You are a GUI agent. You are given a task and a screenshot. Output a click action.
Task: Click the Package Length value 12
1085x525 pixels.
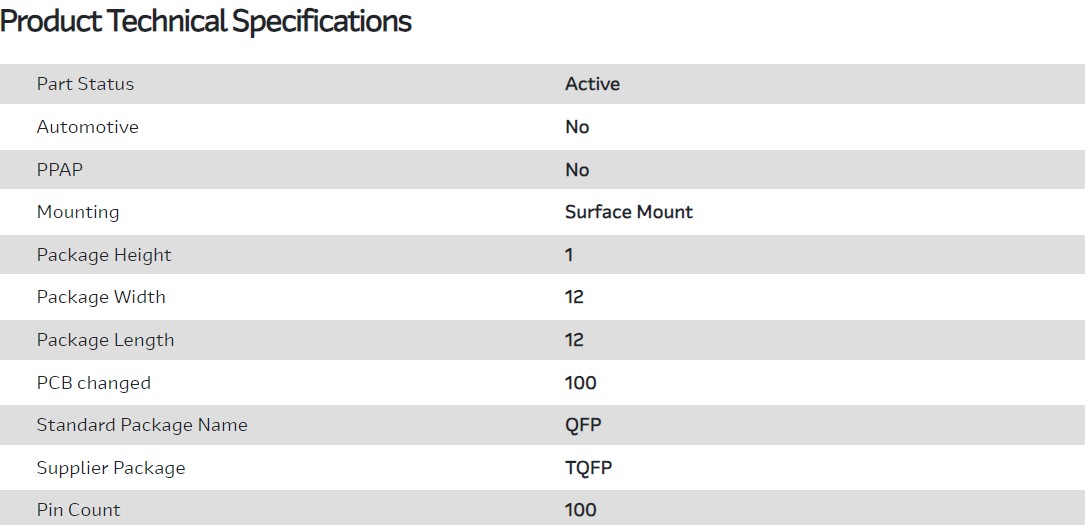(574, 340)
